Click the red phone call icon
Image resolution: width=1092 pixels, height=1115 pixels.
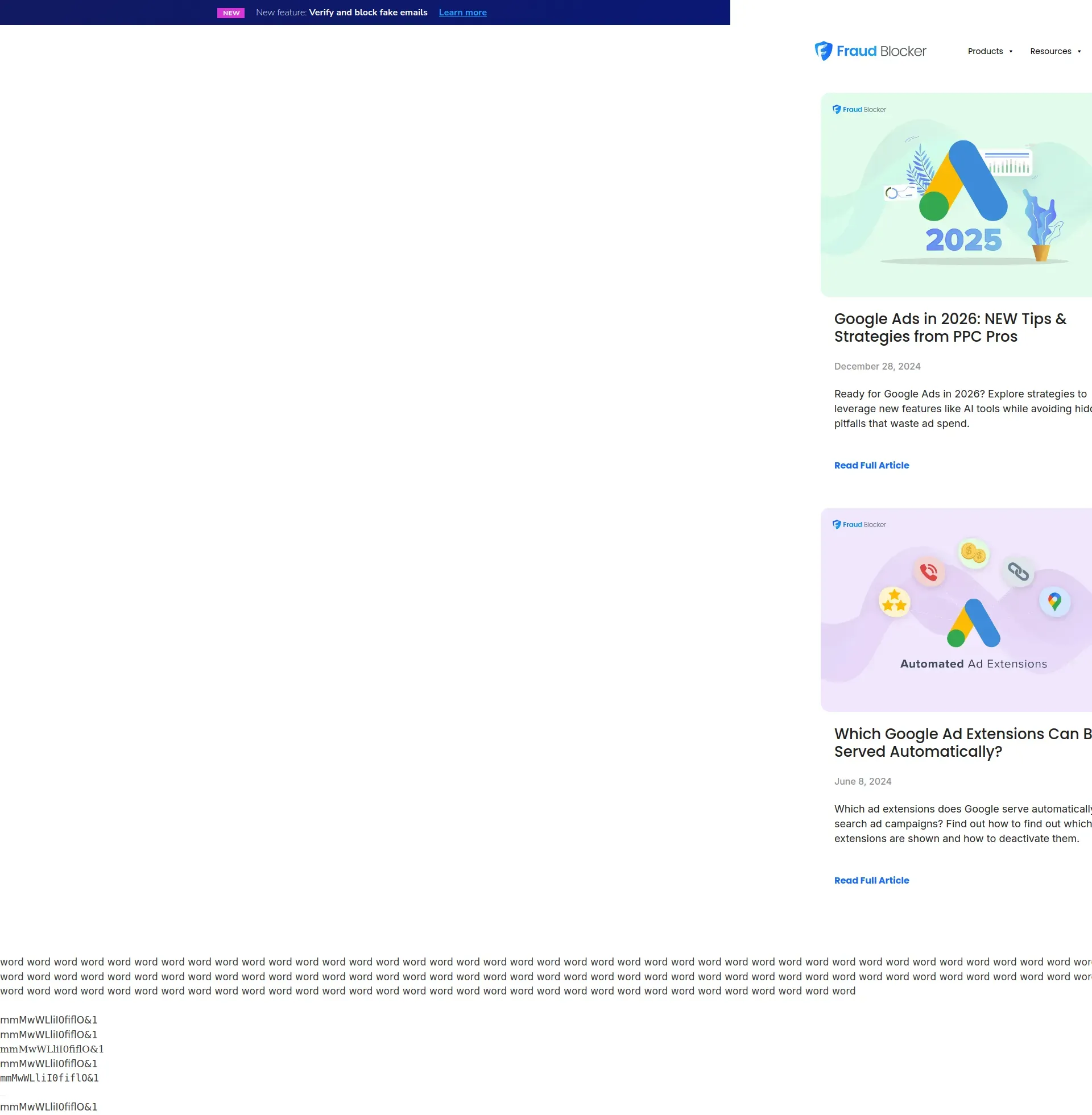929,571
